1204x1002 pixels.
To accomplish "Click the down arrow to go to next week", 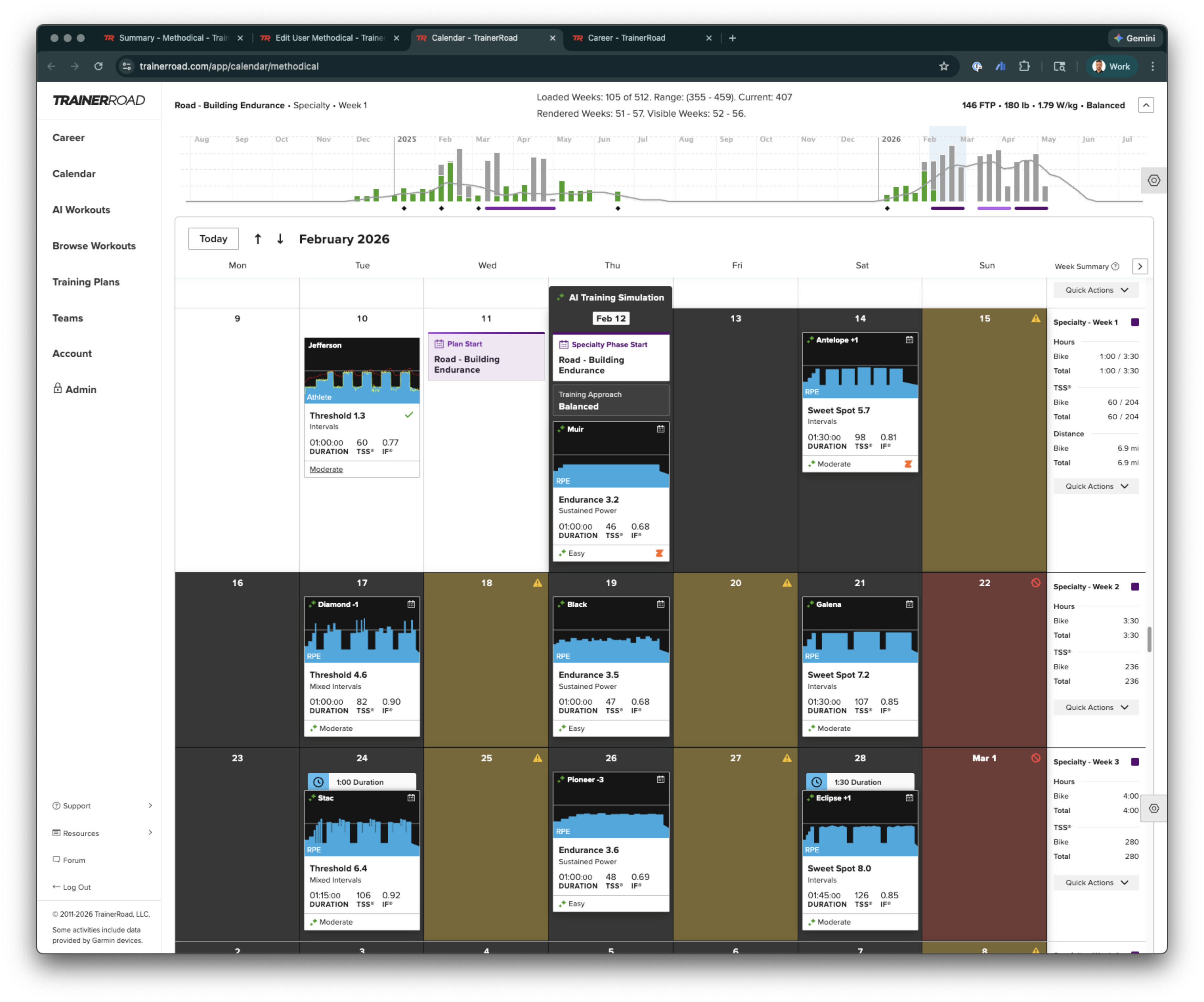I will 280,239.
